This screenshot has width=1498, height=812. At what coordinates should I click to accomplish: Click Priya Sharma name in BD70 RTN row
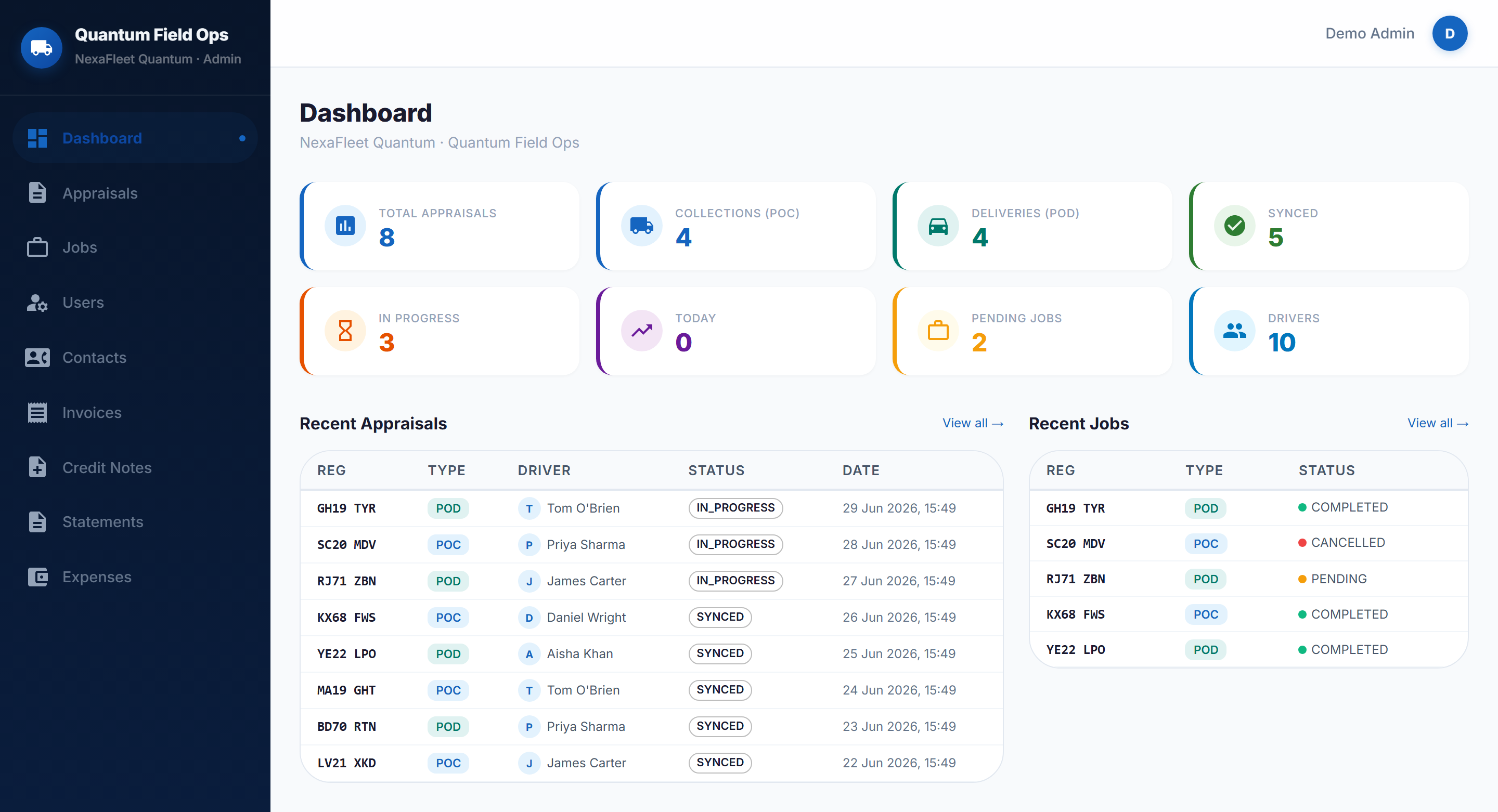click(586, 727)
